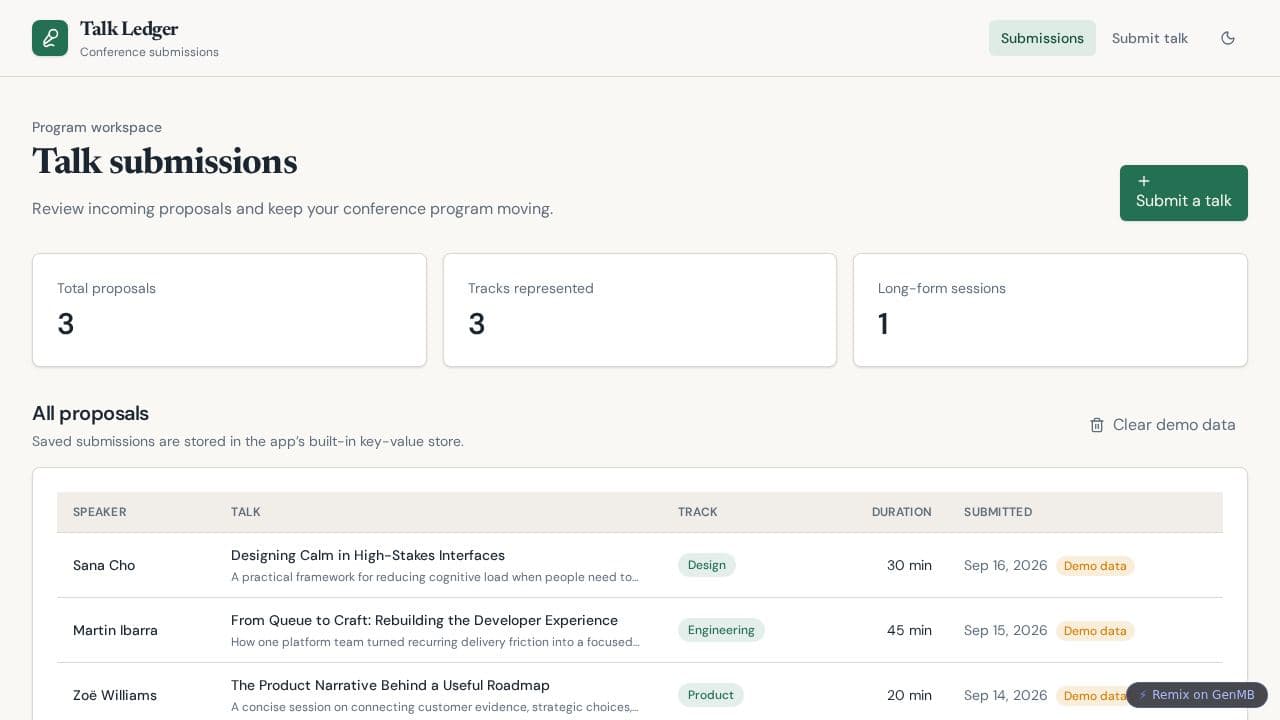The image size is (1280, 720).
Task: Click the Demo data tag for Sana Cho
Action: click(1095, 566)
